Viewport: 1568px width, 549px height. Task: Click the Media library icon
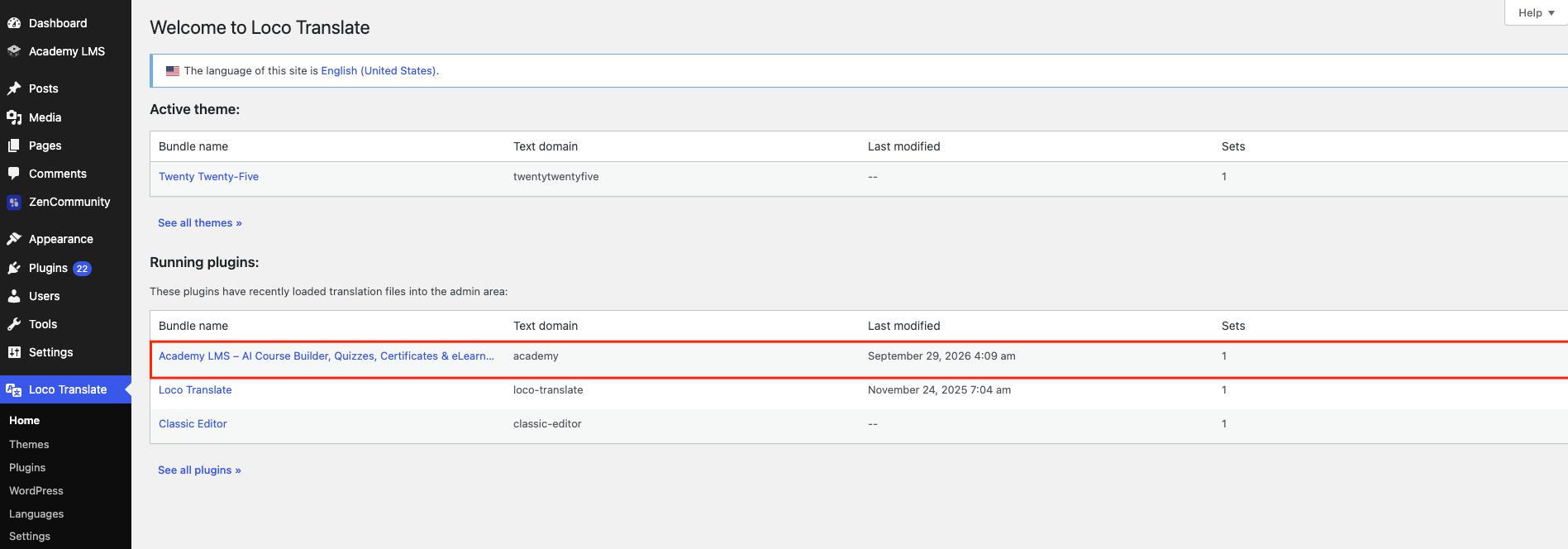pos(14,117)
